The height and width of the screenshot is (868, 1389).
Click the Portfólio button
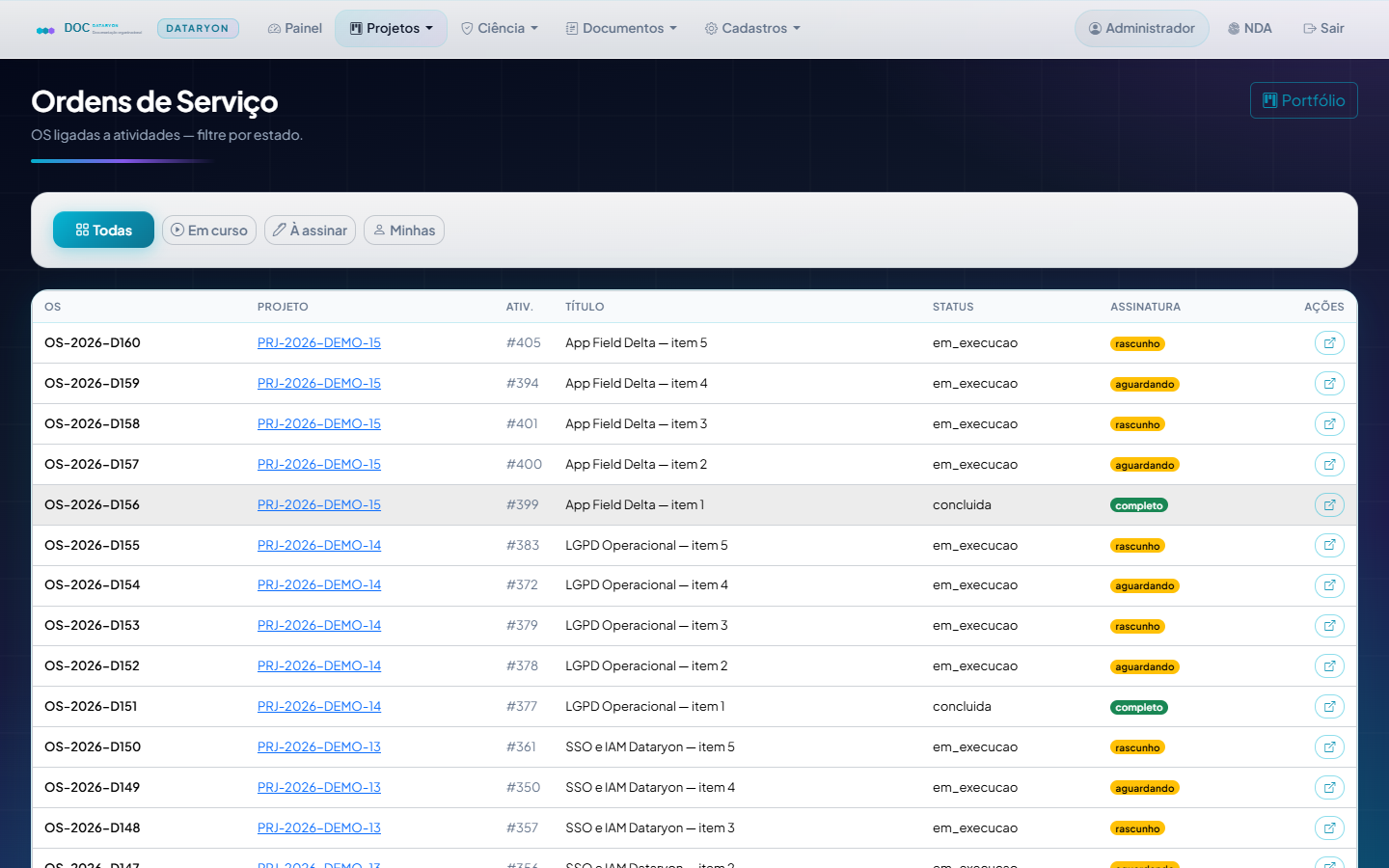click(1304, 100)
